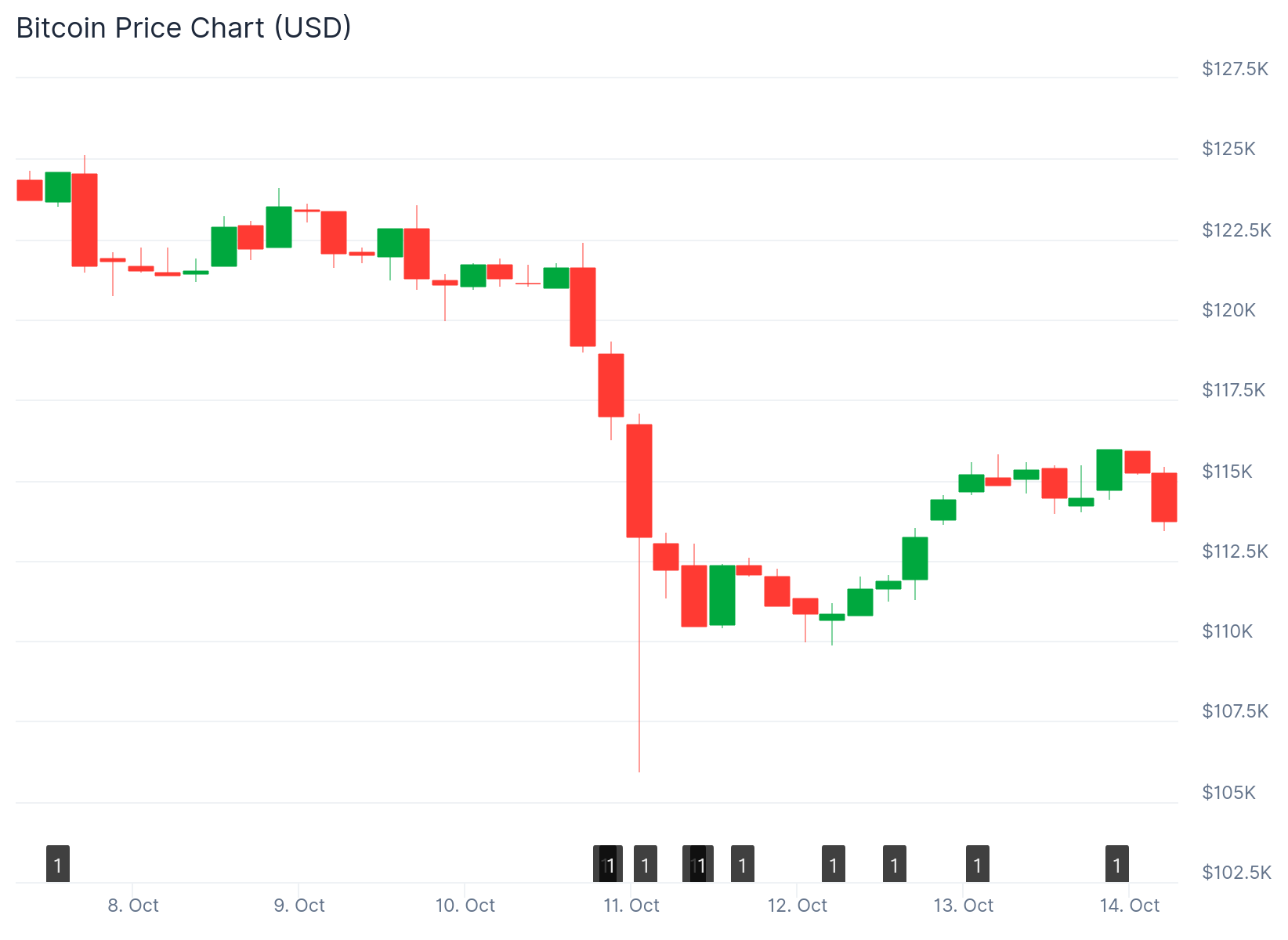
Task: Select the 13. Oct date label
Action: tap(963, 906)
